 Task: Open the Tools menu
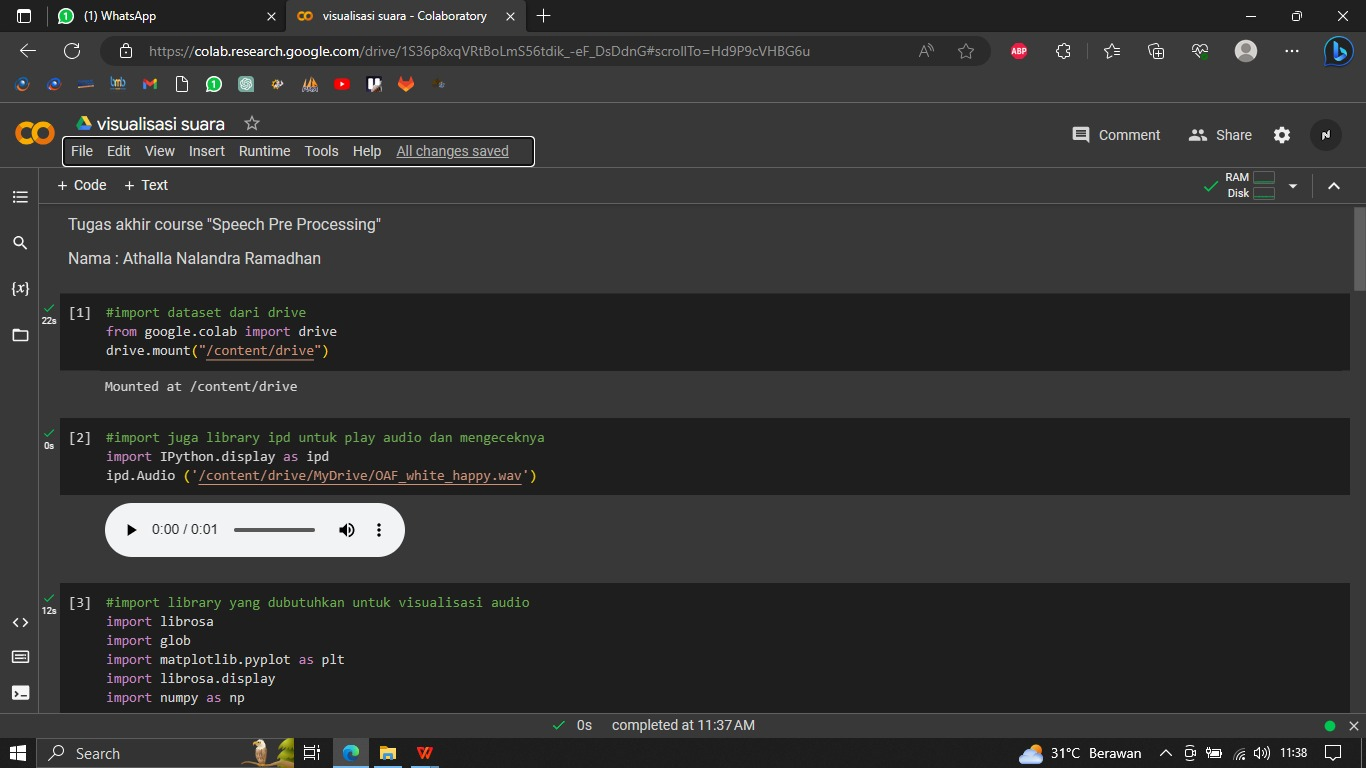[322, 151]
